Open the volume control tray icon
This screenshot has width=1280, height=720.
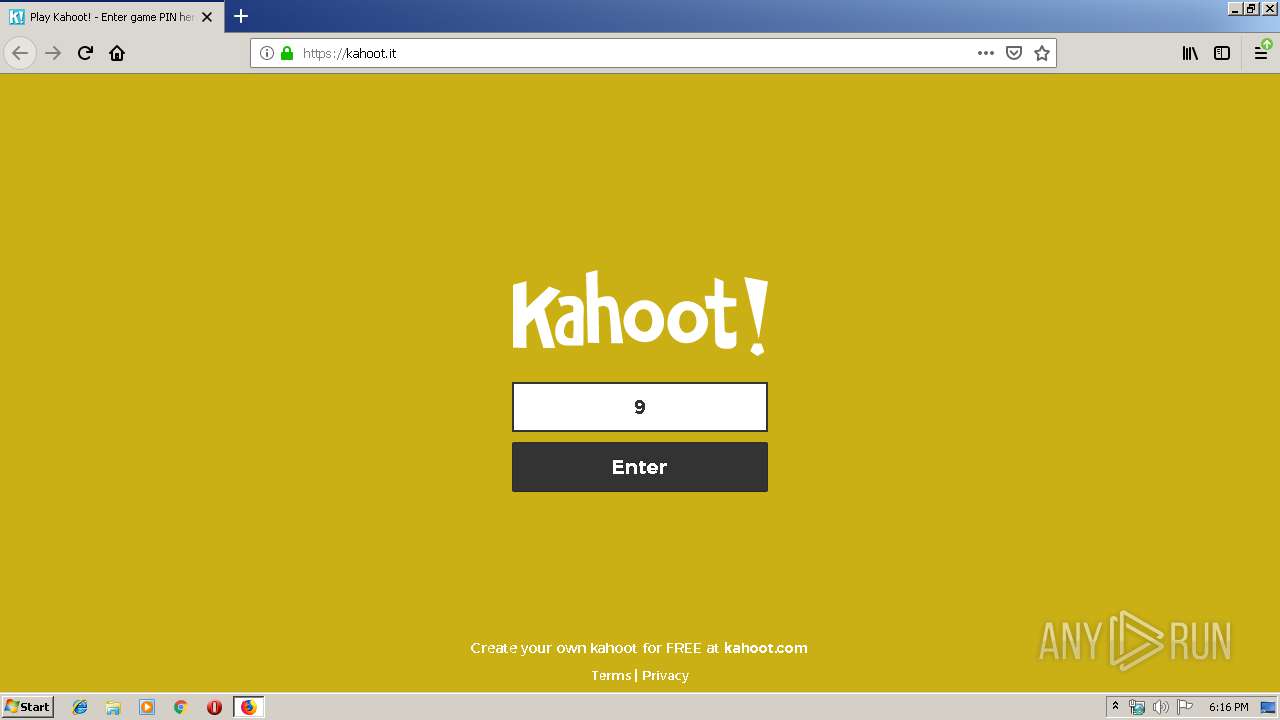pyautogui.click(x=1160, y=707)
